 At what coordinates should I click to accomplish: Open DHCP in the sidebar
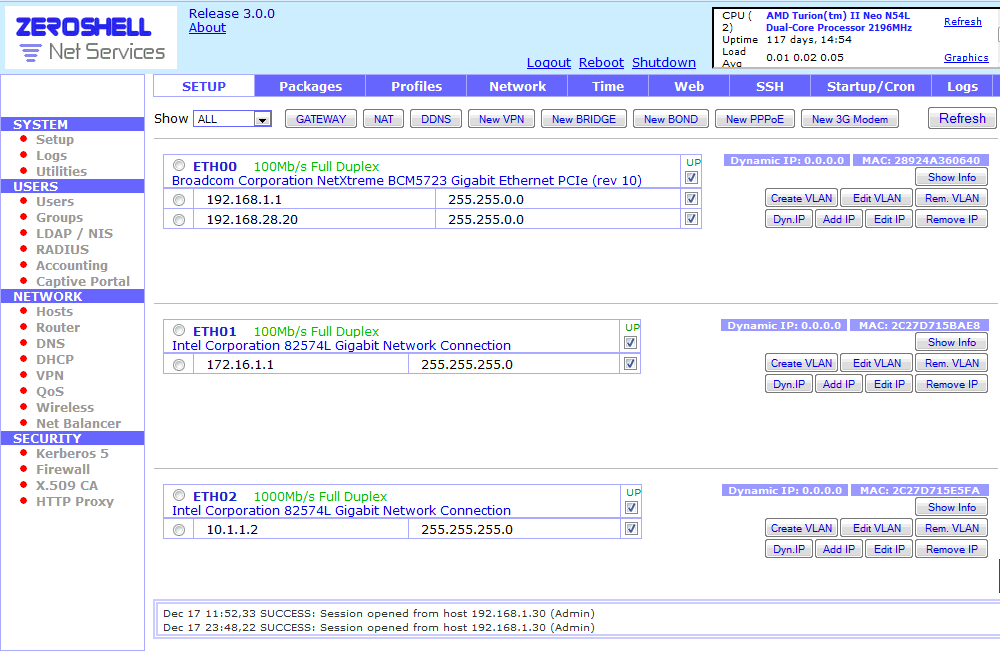point(55,359)
